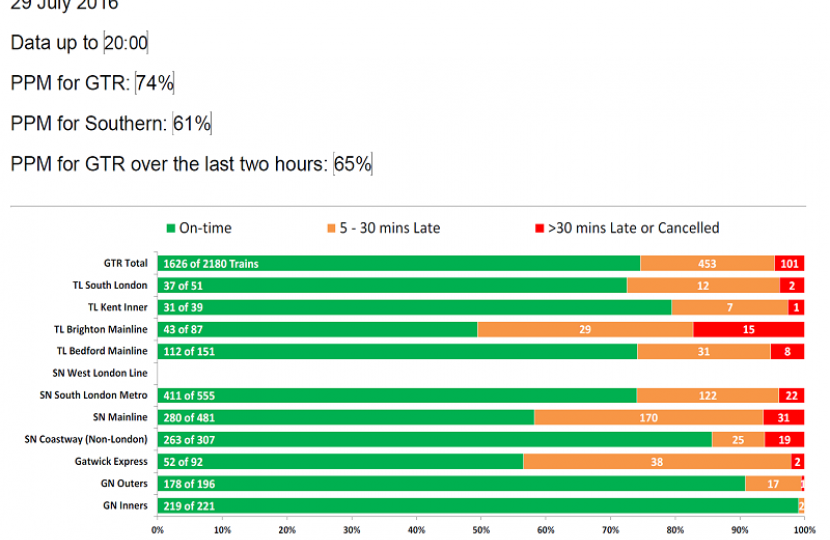Click the TL Kent Inner orange 7 segment
Viewport: 830px width, 540px height.
pyautogui.click(x=729, y=308)
